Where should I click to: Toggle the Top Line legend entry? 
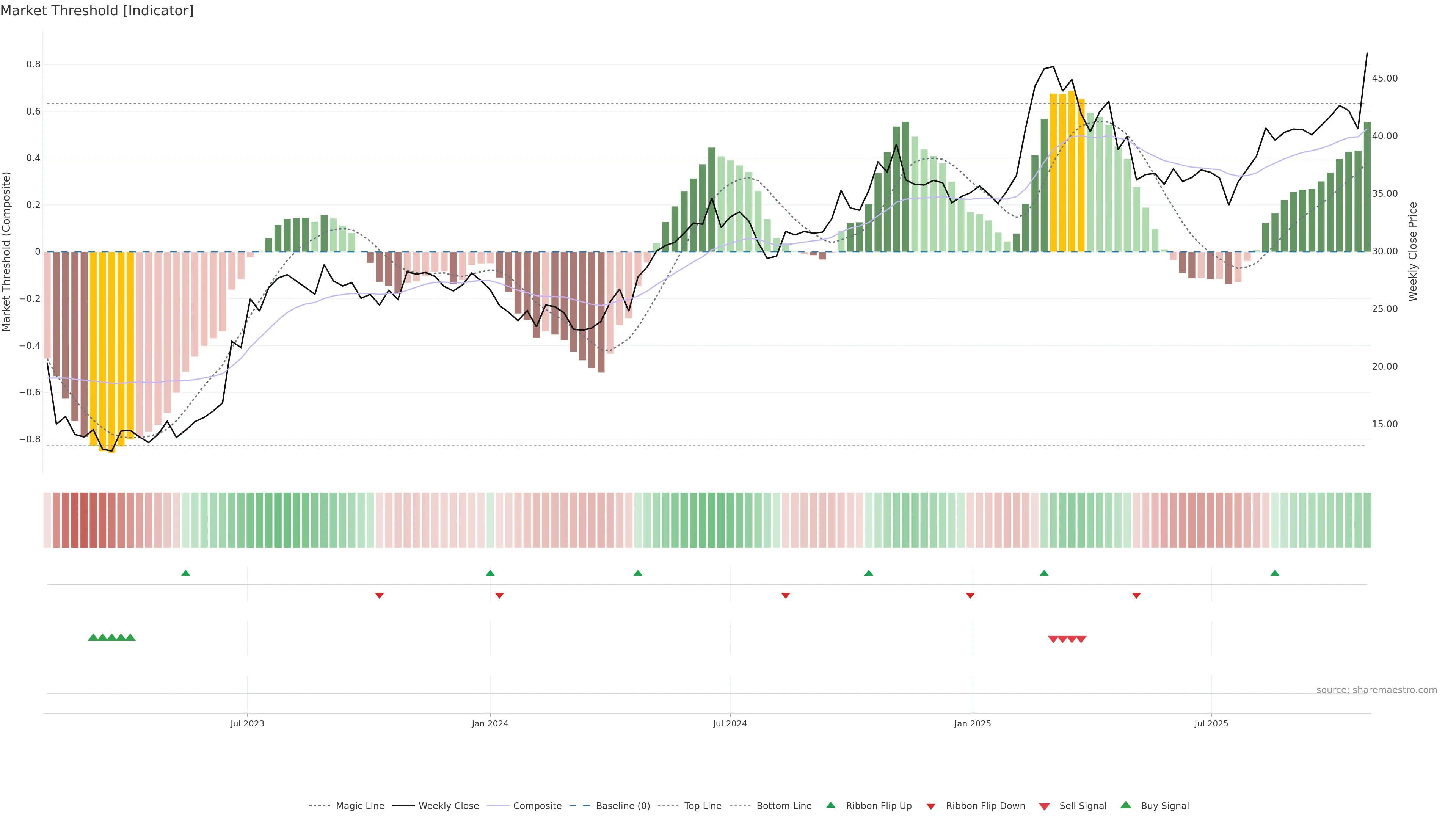coord(703,806)
